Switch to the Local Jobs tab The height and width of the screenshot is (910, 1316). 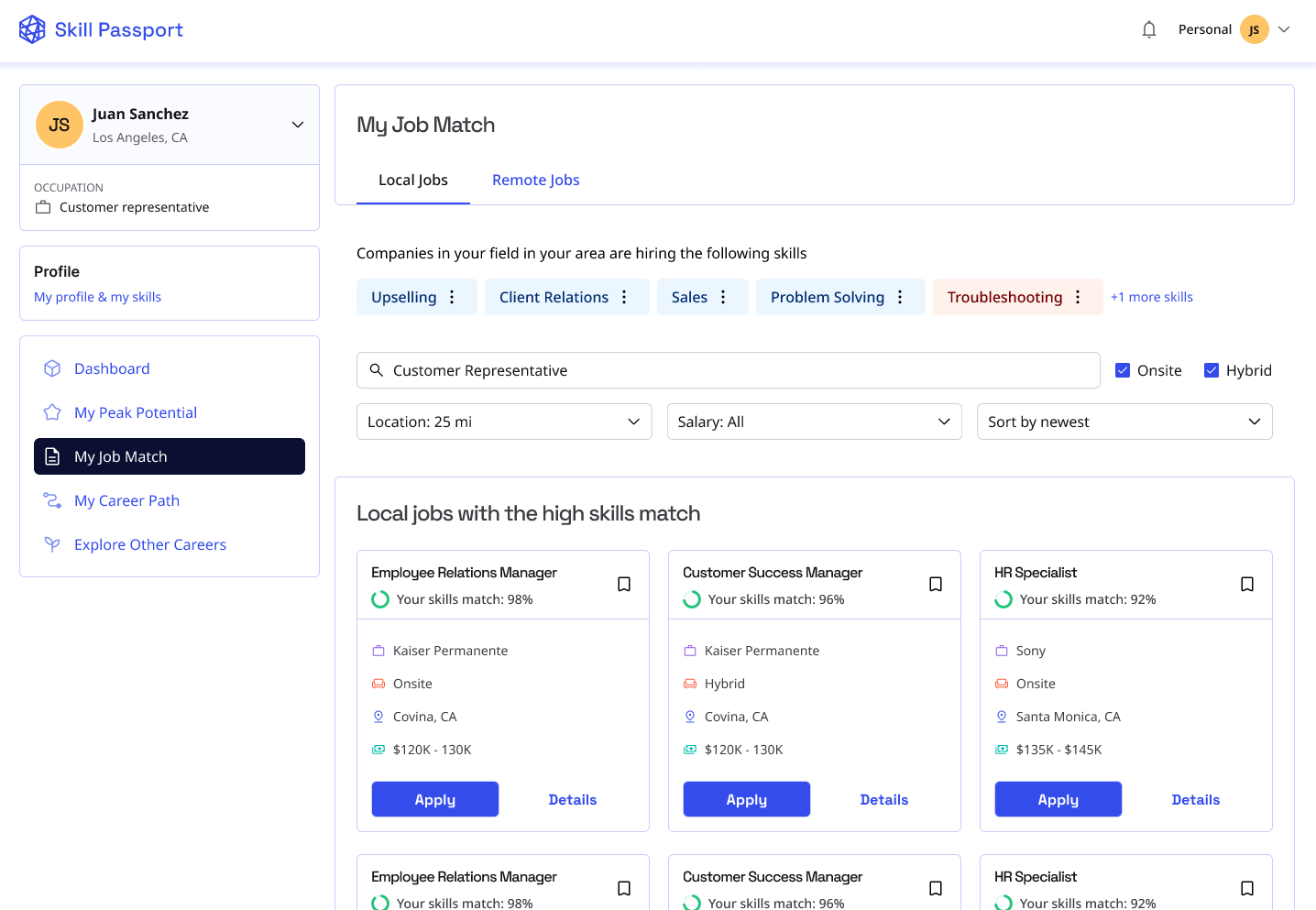coord(413,180)
